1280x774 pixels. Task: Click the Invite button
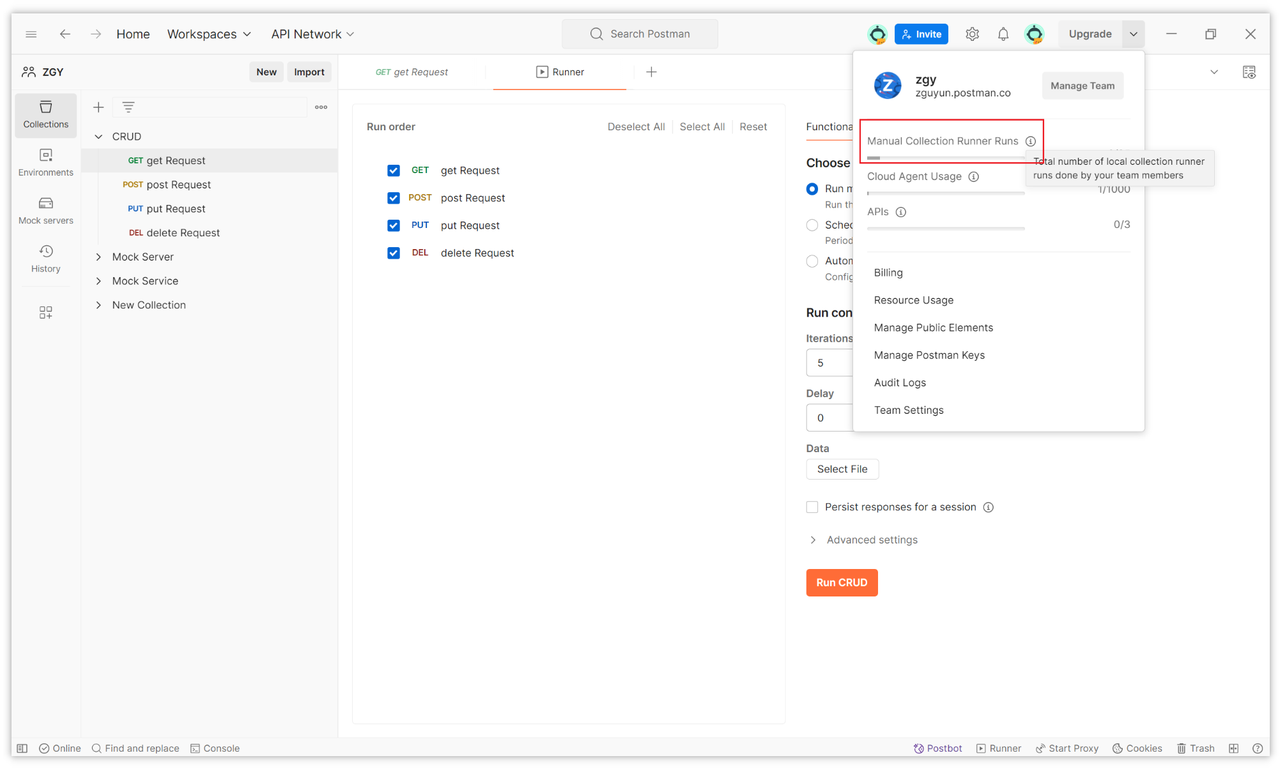click(x=921, y=34)
